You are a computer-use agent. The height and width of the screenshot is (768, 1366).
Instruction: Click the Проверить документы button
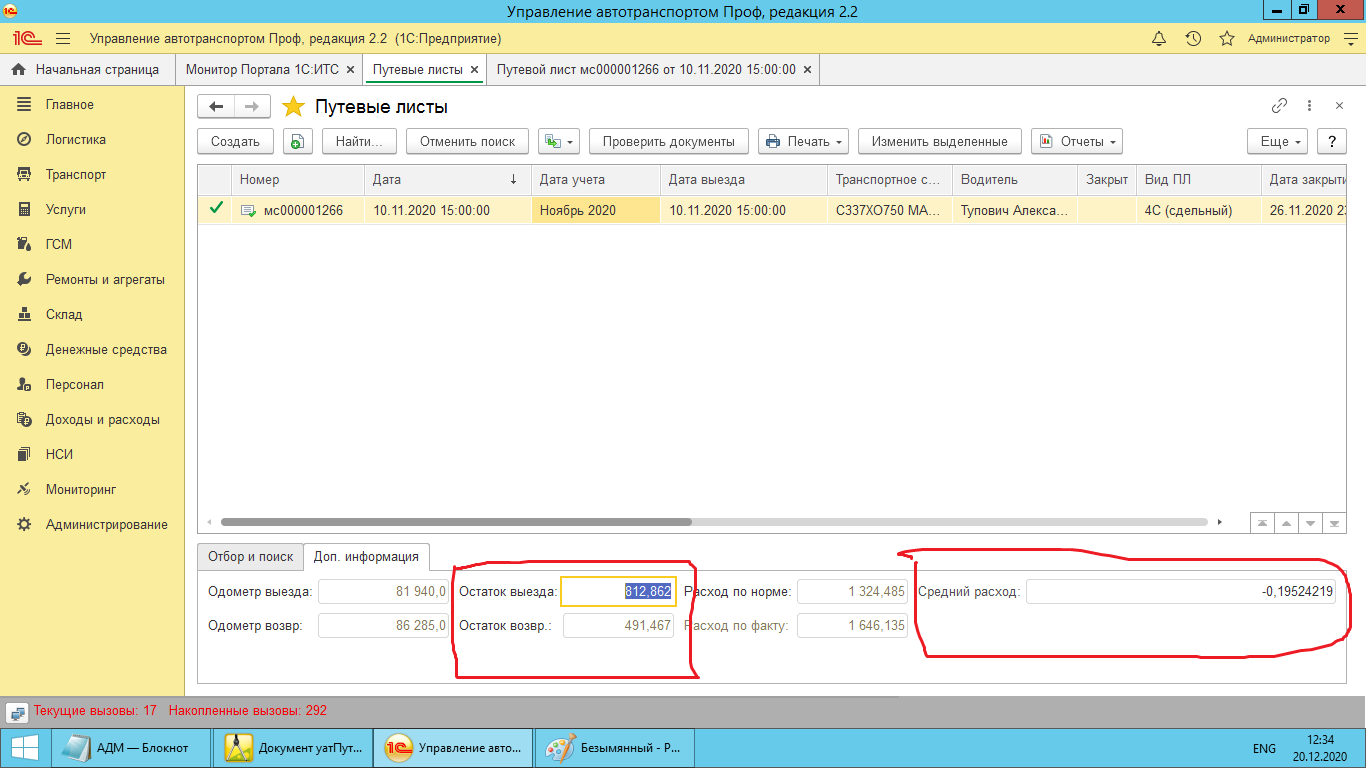coord(668,142)
